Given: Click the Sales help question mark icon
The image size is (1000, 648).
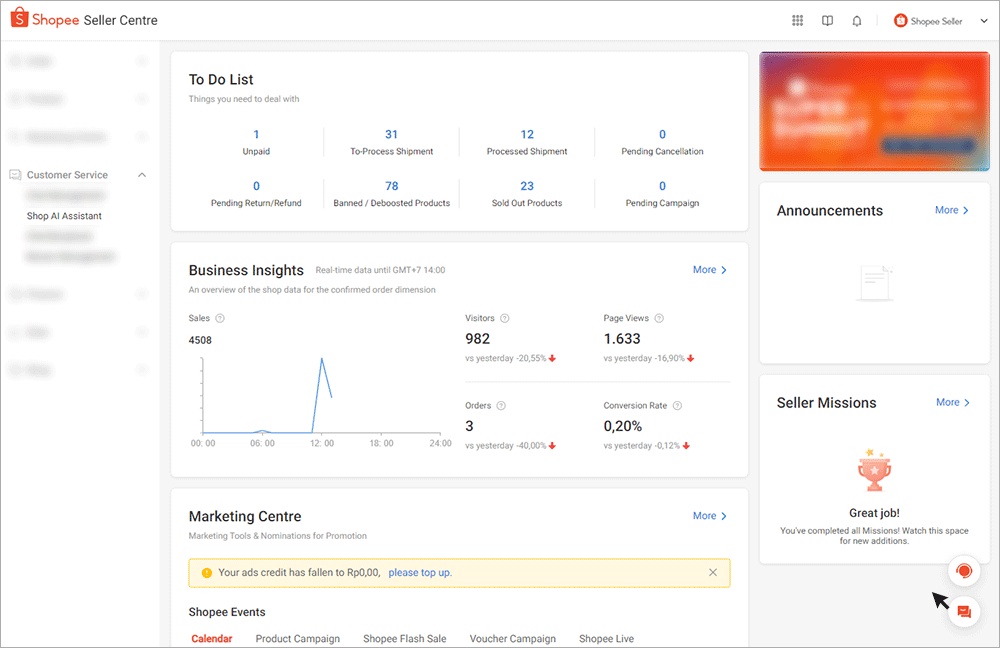Looking at the screenshot, I should (220, 318).
